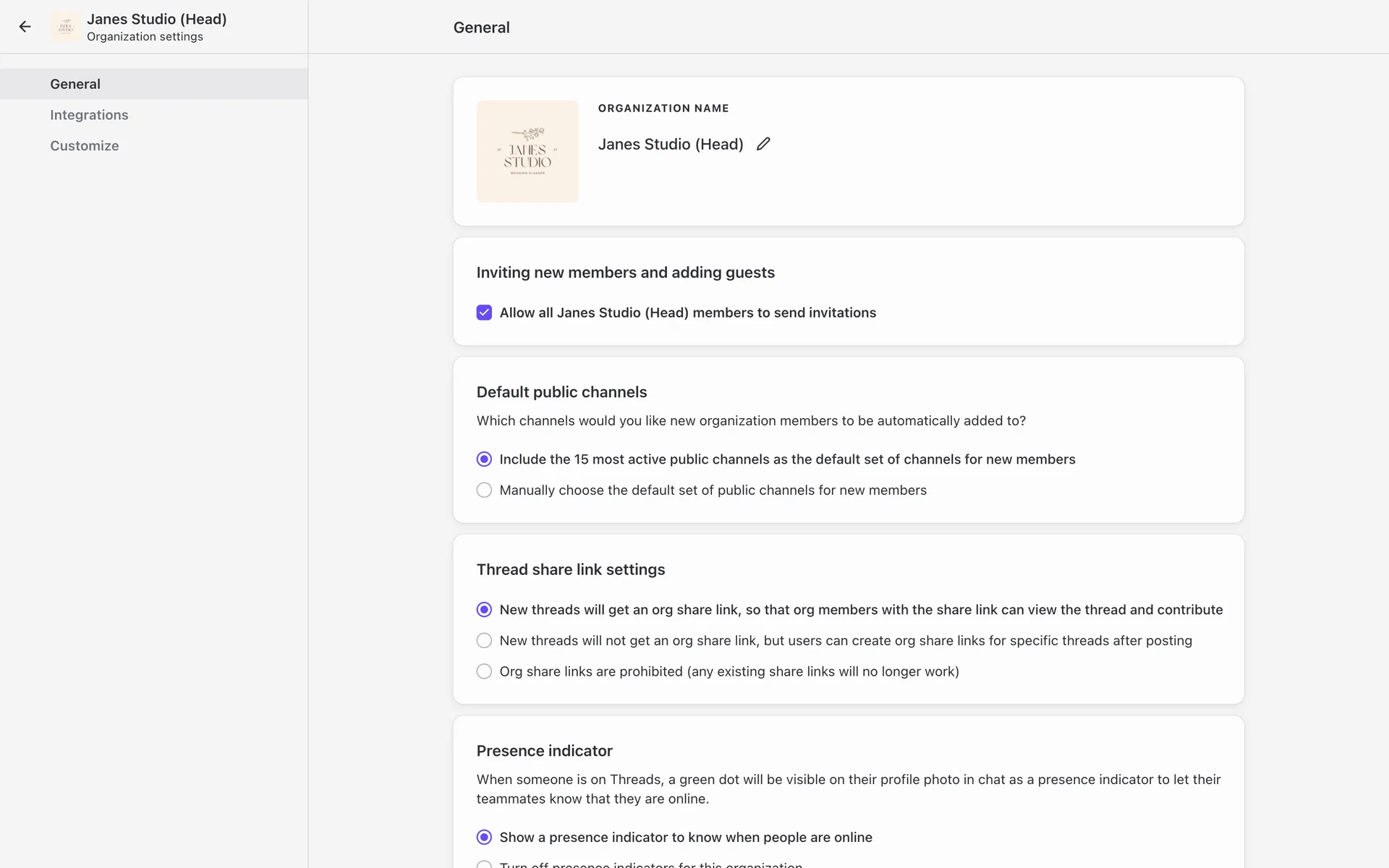Screen dimensions: 1389x868
Task: Click the Janes Studio (Head) organization name text
Action: [x=671, y=144]
